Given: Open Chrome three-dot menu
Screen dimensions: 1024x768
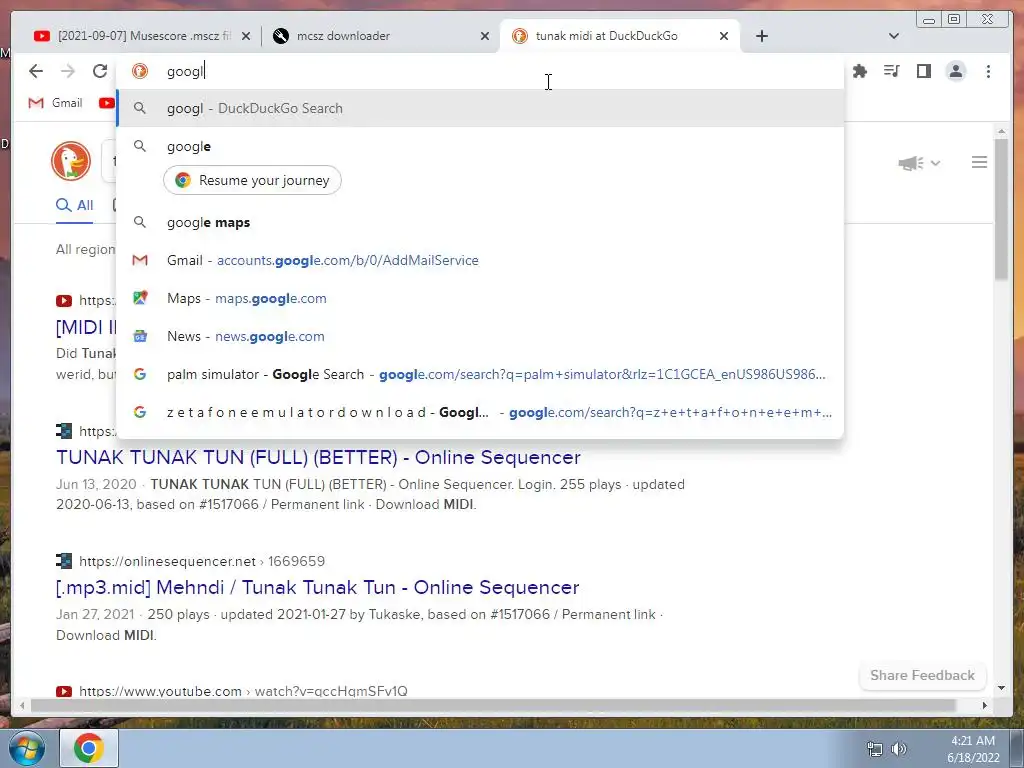Looking at the screenshot, I should point(988,71).
